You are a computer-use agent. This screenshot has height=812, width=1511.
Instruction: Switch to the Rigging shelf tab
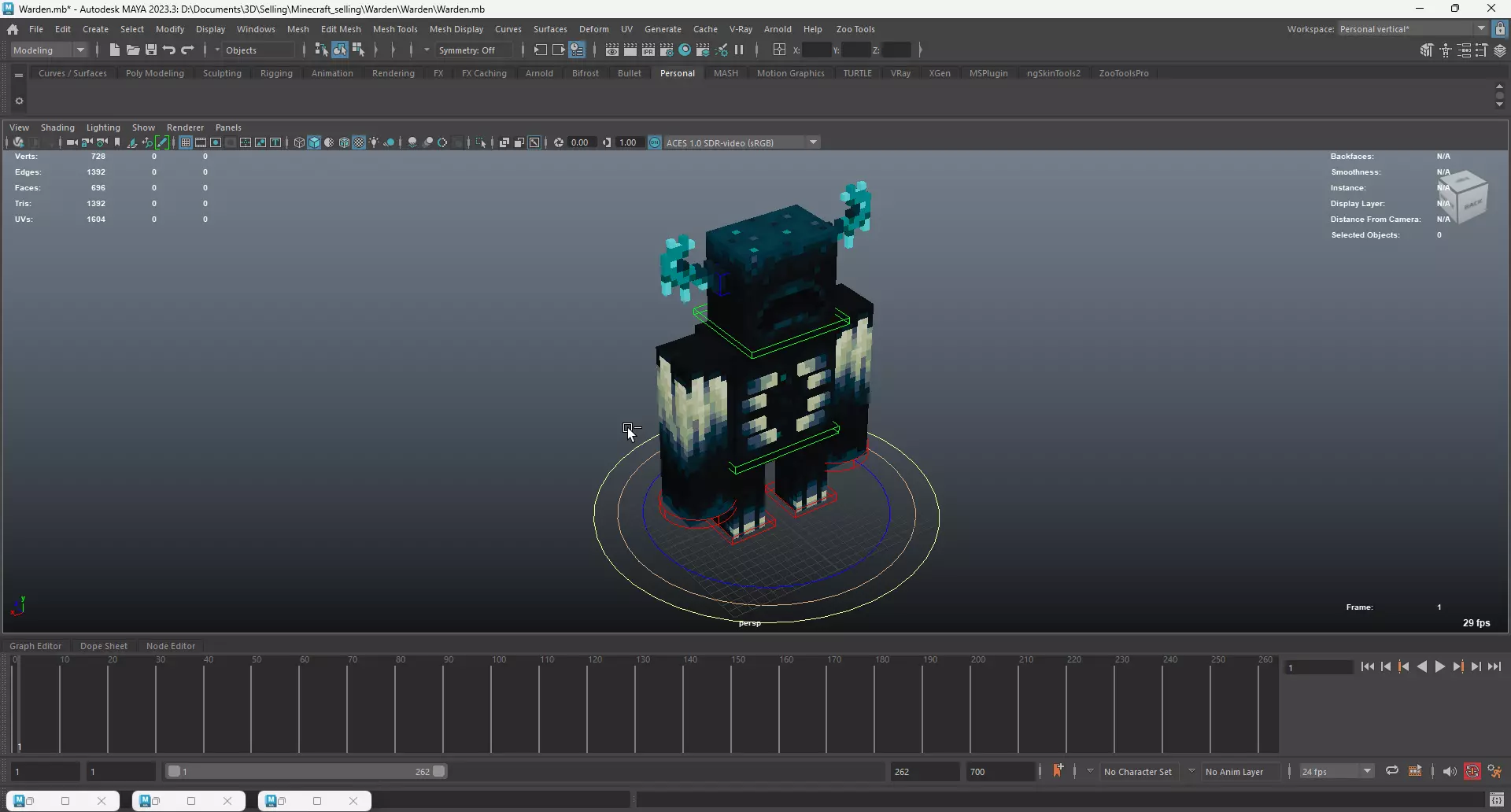276,73
